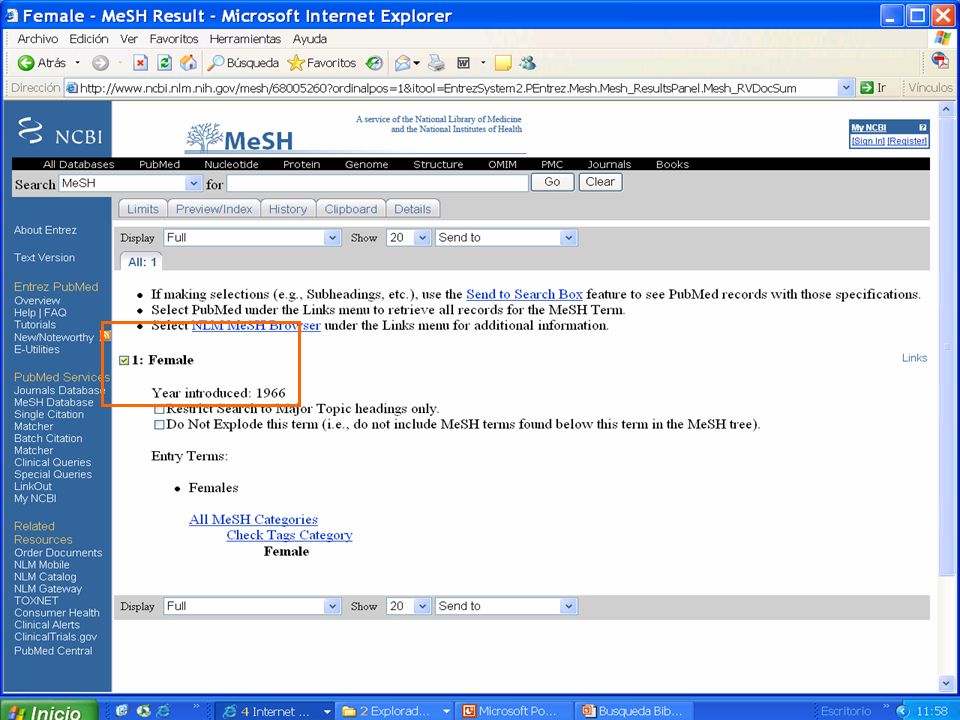
Task: Switch to Microsoft PowerPoint taskbar item
Action: tap(515, 711)
